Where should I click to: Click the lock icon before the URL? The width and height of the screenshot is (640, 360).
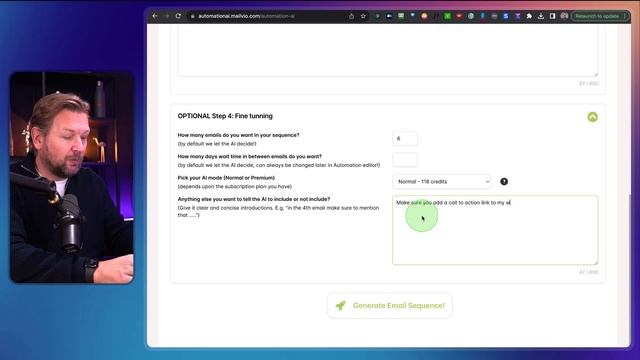[x=193, y=16]
